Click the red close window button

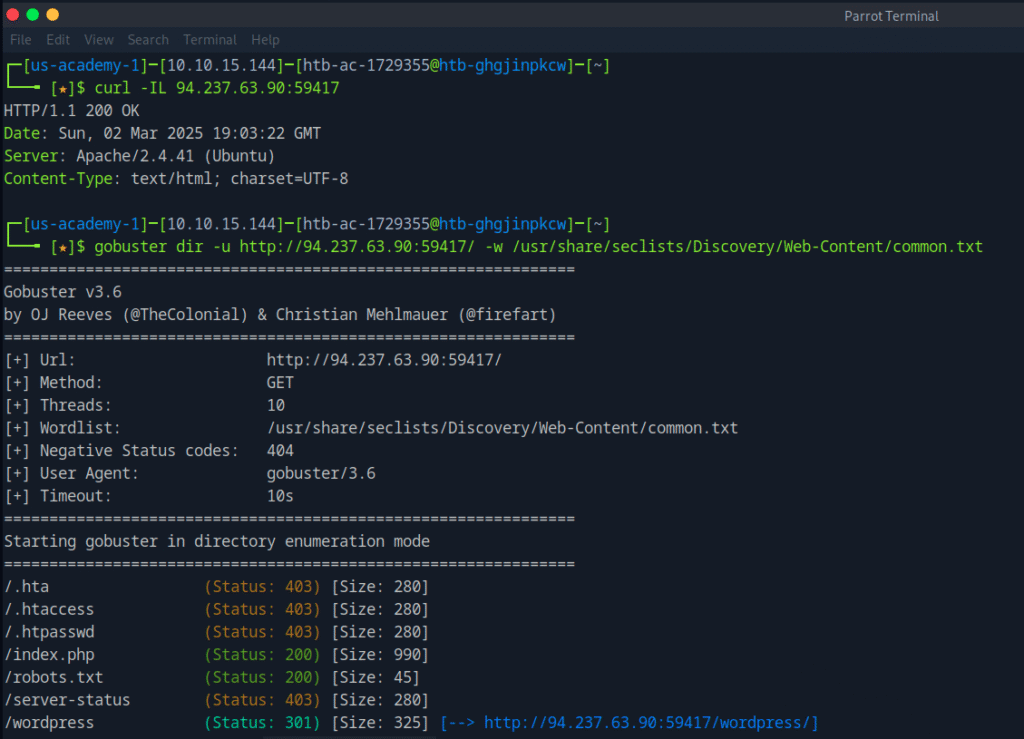click(13, 15)
